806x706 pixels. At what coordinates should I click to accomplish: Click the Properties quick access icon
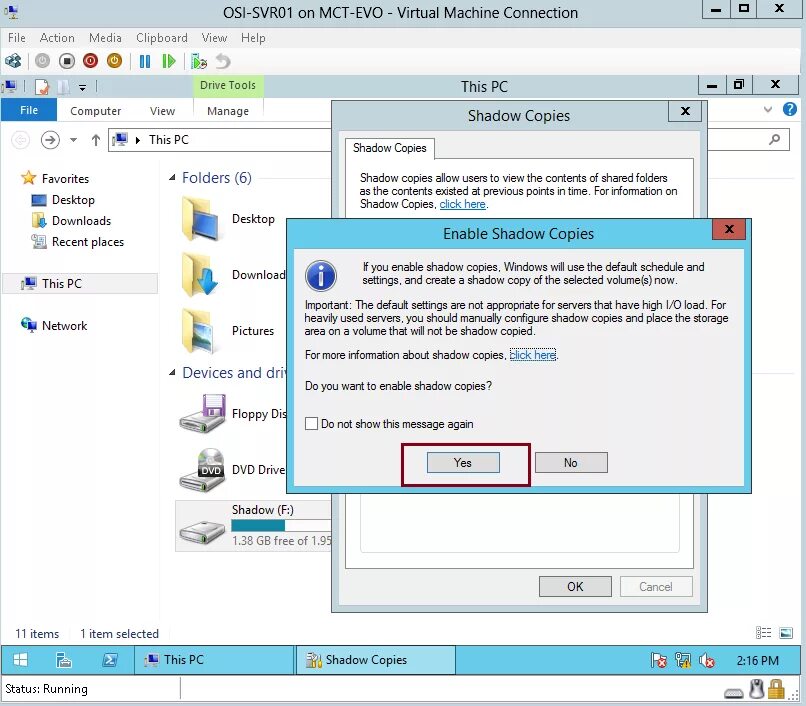[x=42, y=87]
